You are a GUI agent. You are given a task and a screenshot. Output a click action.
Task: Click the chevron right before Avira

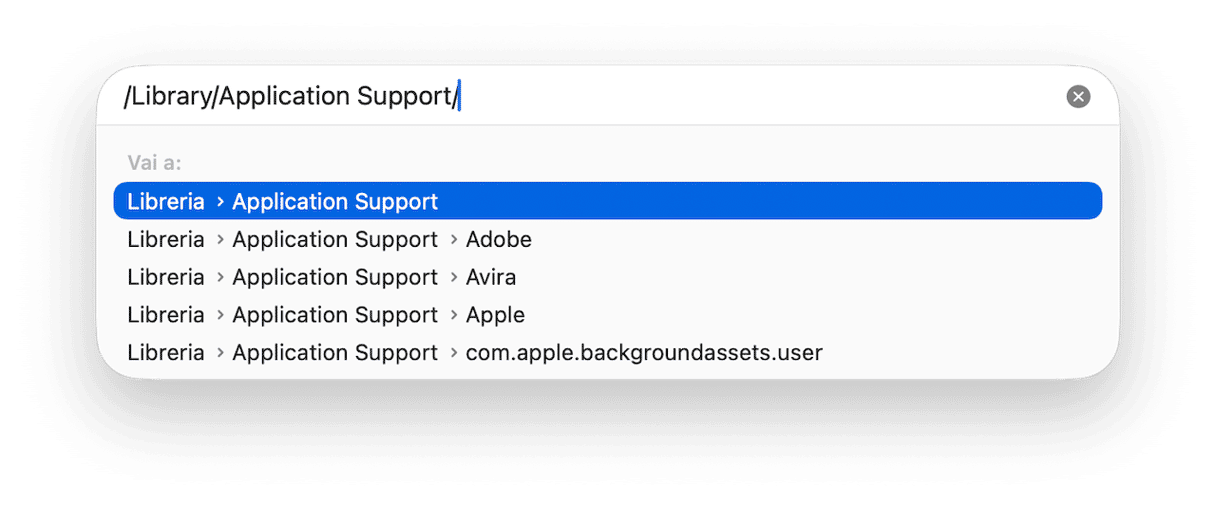click(x=452, y=278)
